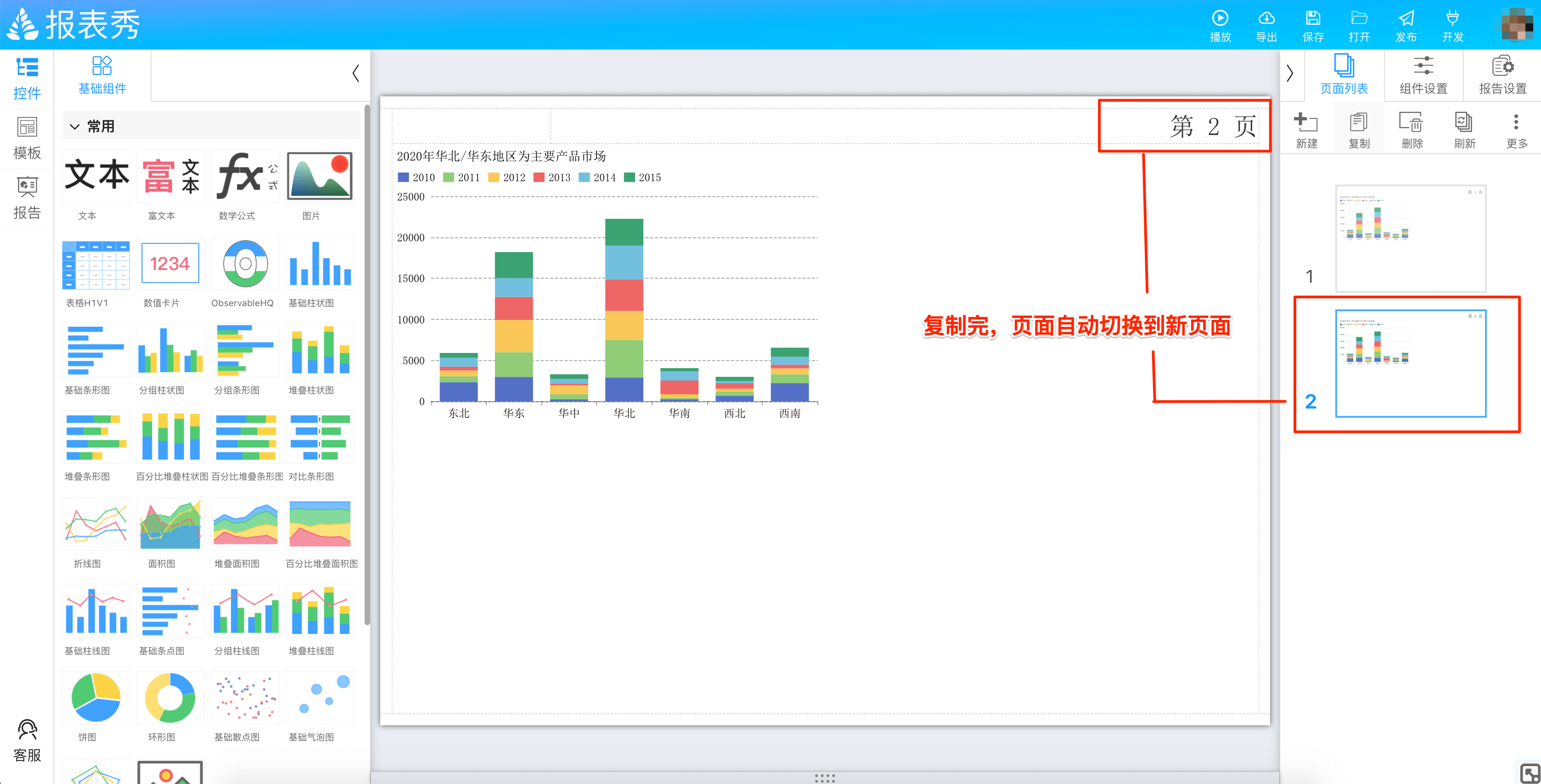Select the 控件 sidebar section
1541x784 pixels.
point(27,78)
